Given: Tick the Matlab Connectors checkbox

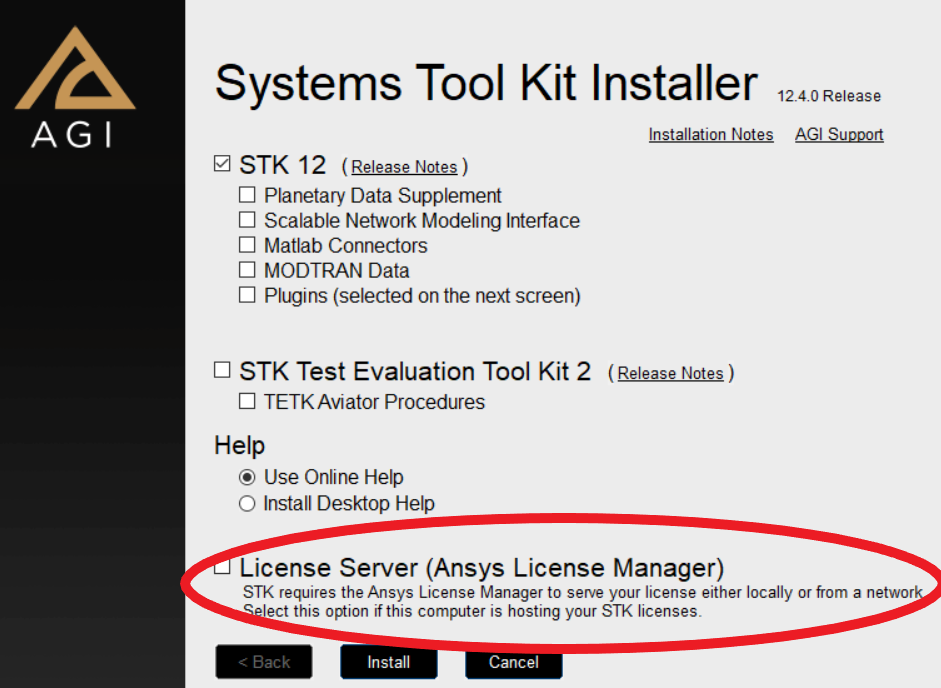Looking at the screenshot, I should [x=247, y=245].
